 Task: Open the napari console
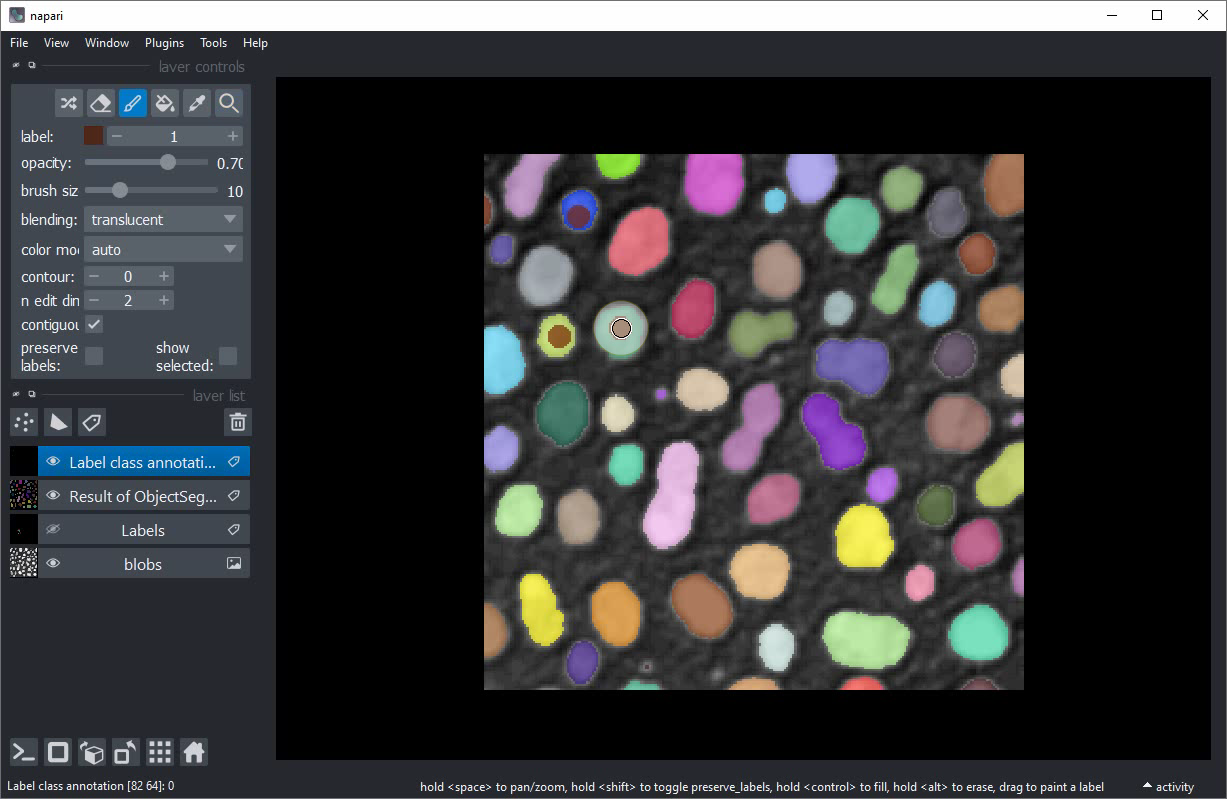click(x=24, y=752)
